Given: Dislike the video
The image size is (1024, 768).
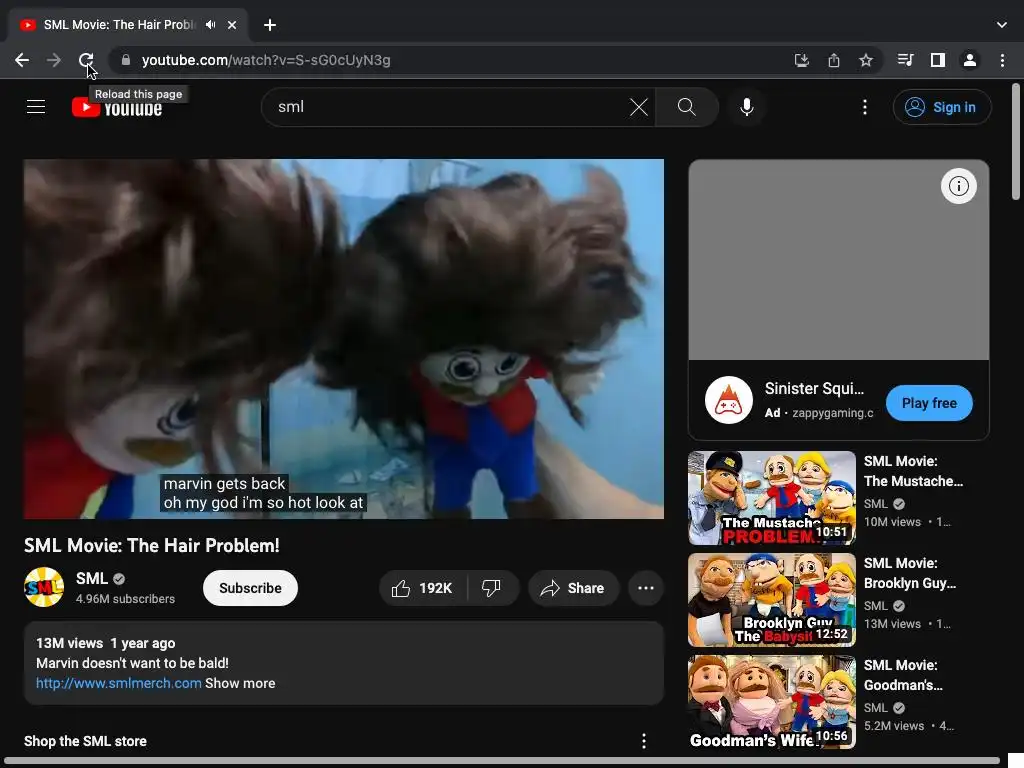Looking at the screenshot, I should click(x=492, y=588).
